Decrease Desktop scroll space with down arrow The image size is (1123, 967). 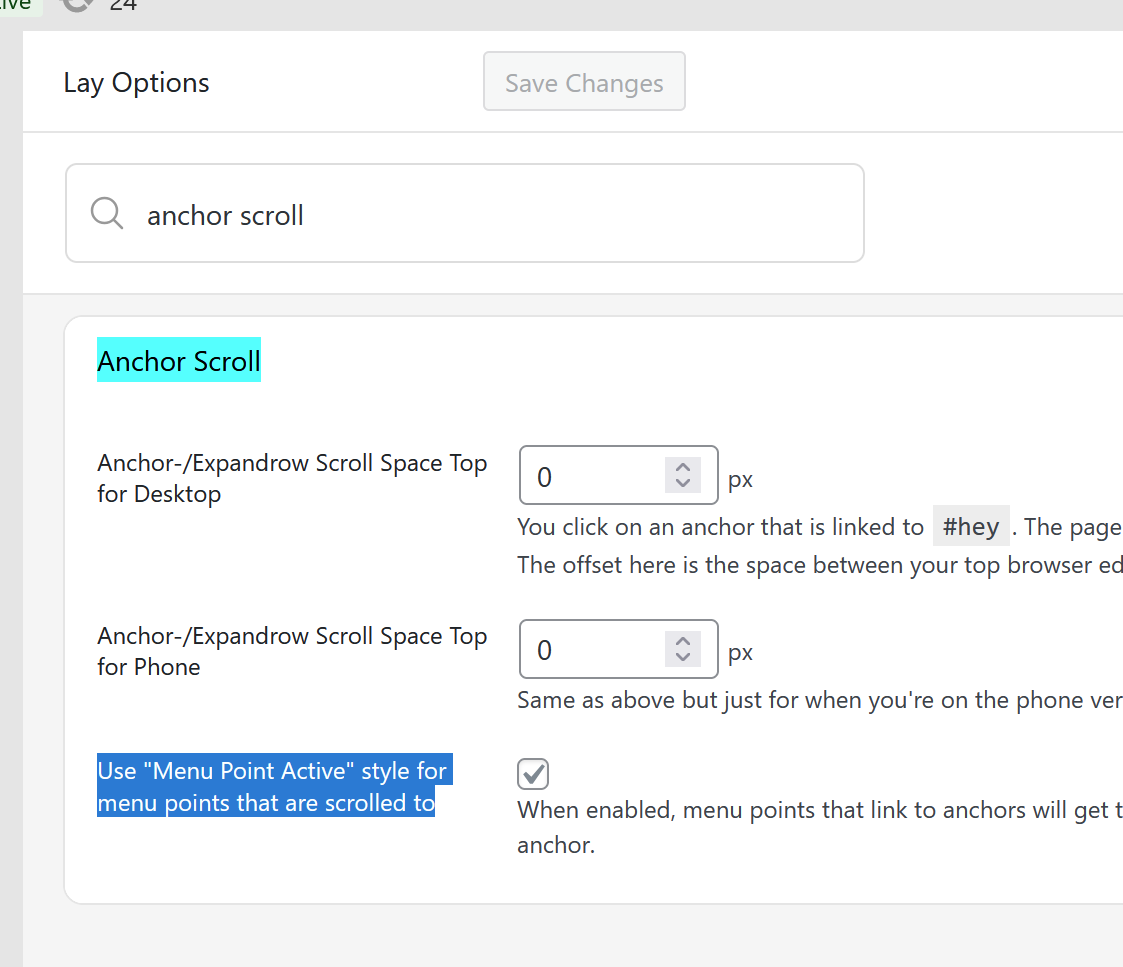pos(683,484)
